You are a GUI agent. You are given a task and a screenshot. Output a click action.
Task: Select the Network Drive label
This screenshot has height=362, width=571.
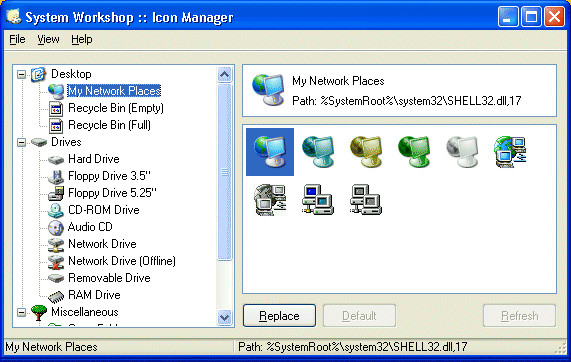tap(102, 244)
